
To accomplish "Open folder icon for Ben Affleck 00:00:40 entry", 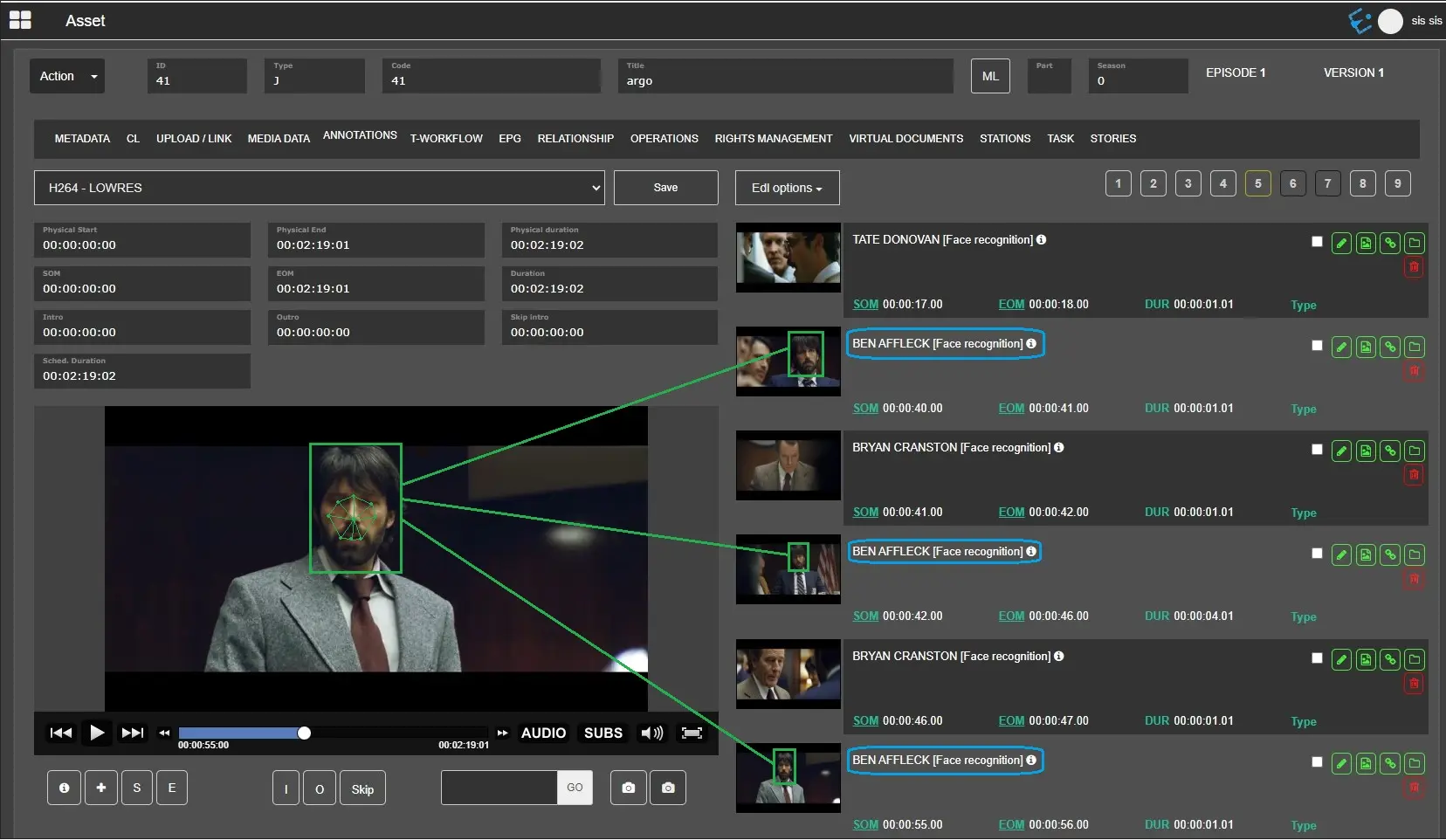I will point(1415,348).
